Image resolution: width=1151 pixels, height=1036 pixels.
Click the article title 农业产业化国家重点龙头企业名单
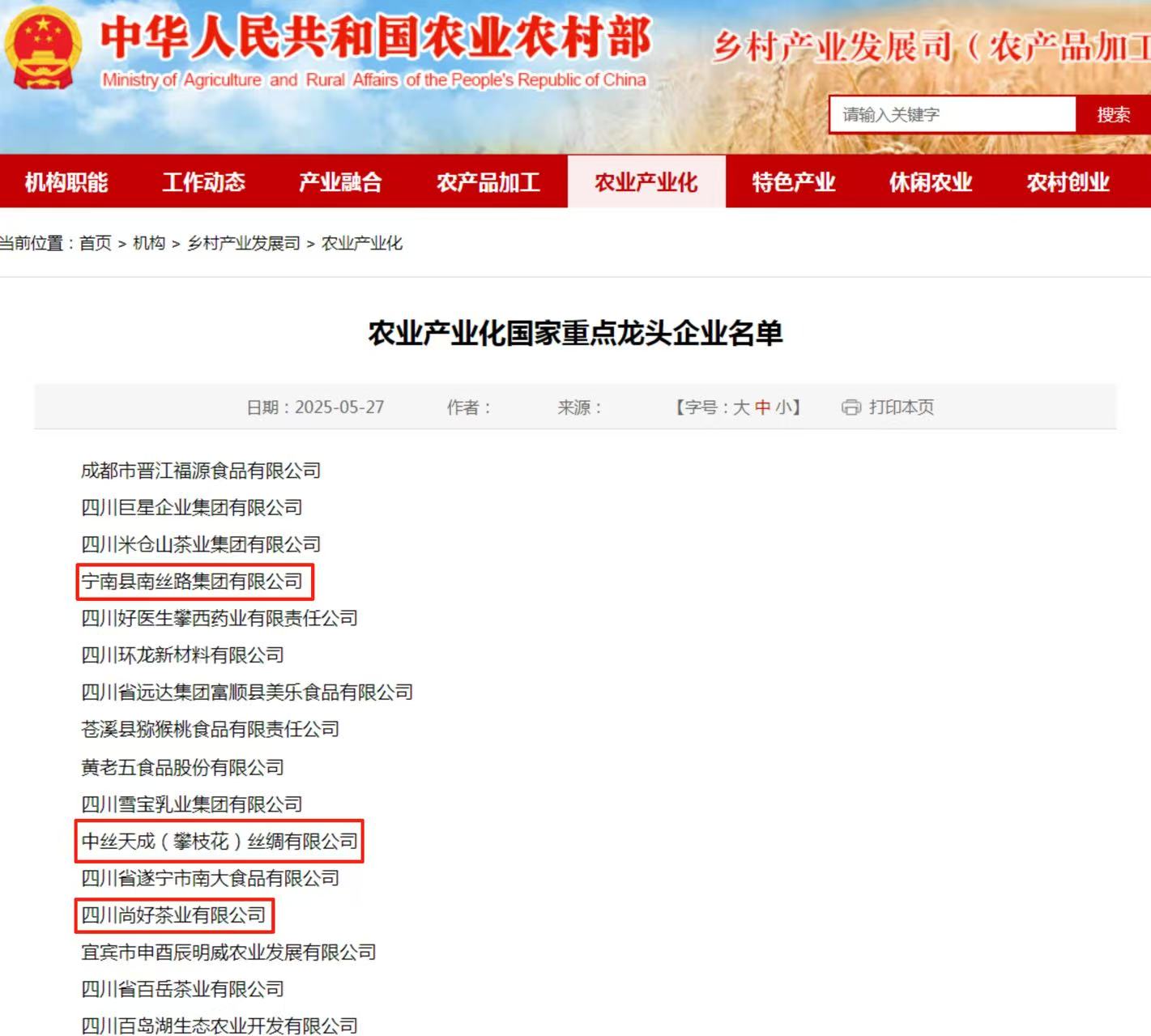575,333
